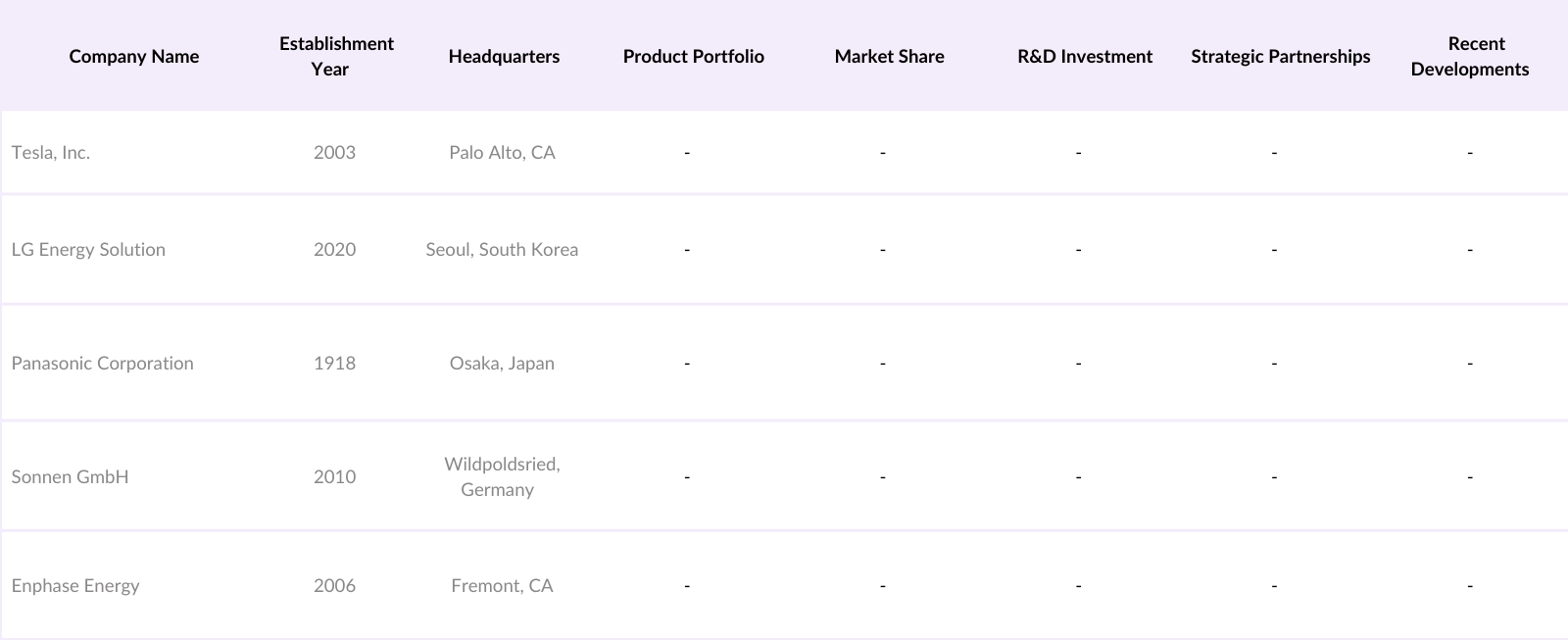Click Enphase Energy's Product Portfolio dash cell
Image resolution: width=1568 pixels, height=640 pixels.
tap(687, 585)
